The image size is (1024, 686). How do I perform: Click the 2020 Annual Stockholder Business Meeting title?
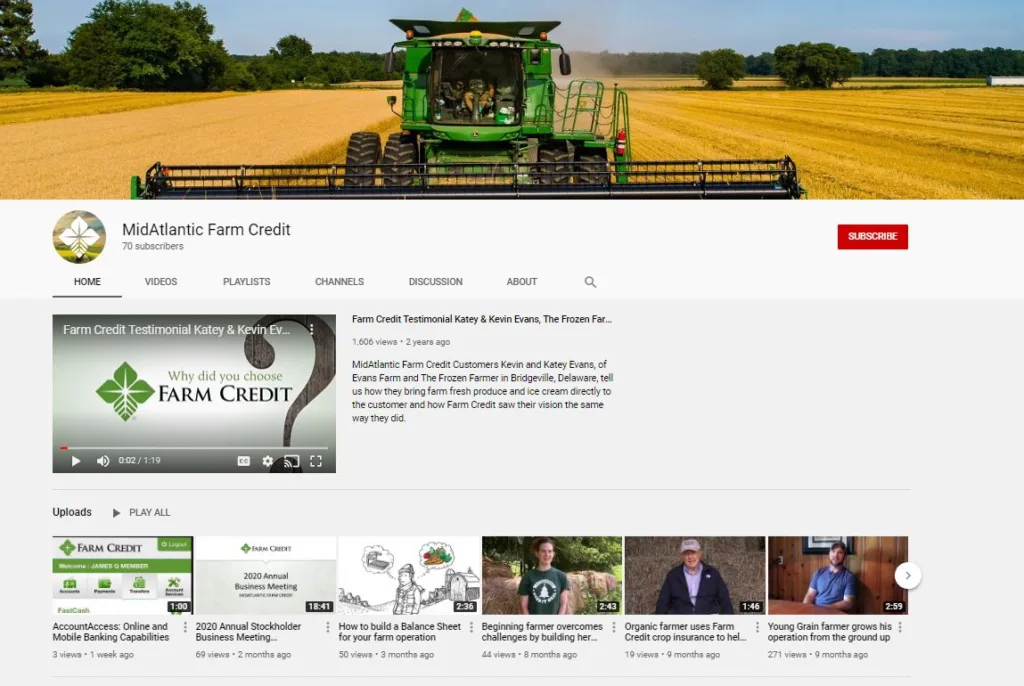[248, 632]
